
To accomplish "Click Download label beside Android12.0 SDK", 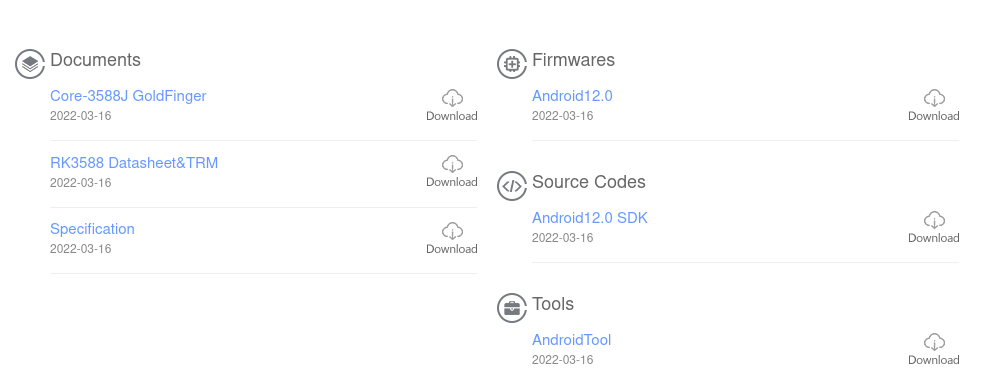I will (x=933, y=238).
